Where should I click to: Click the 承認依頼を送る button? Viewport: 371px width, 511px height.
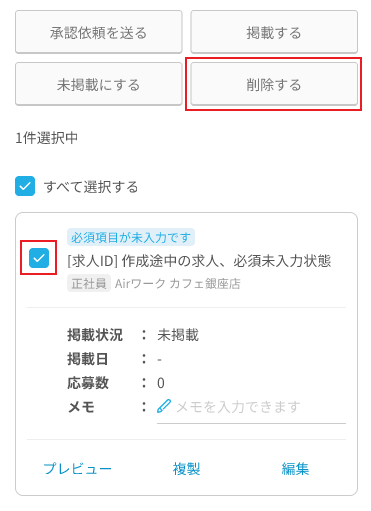click(x=99, y=32)
